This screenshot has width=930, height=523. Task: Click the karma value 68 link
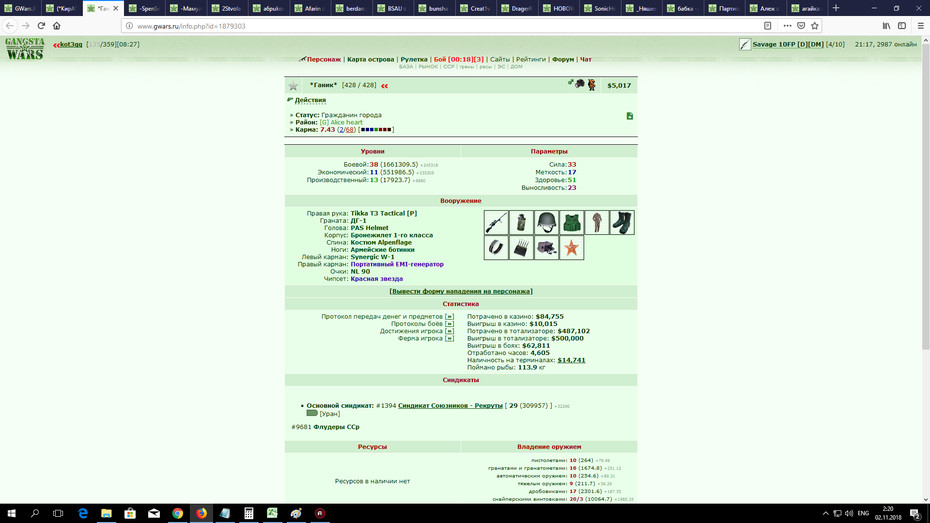point(349,129)
